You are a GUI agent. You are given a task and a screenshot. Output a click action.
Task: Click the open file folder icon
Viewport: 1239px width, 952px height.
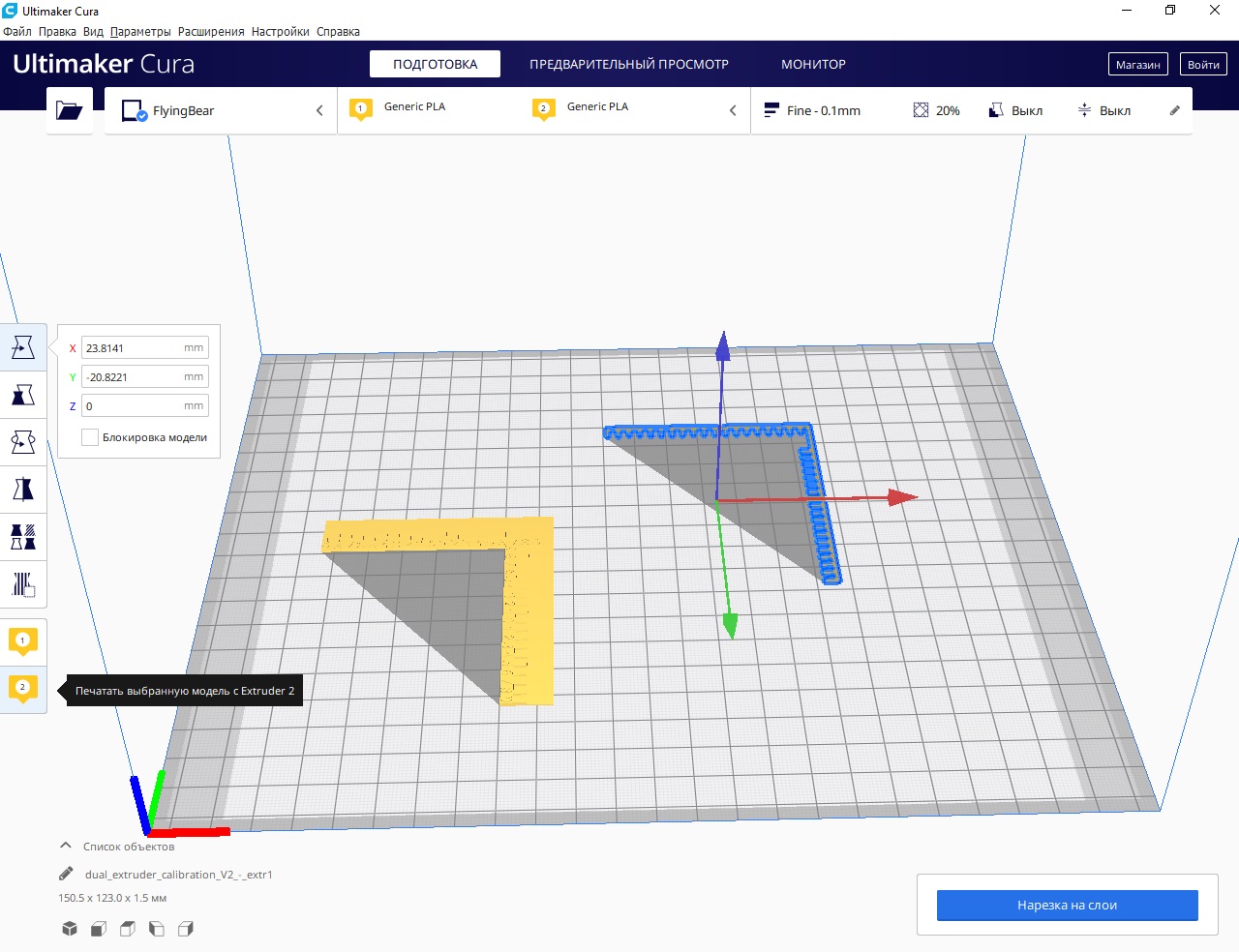tap(70, 110)
